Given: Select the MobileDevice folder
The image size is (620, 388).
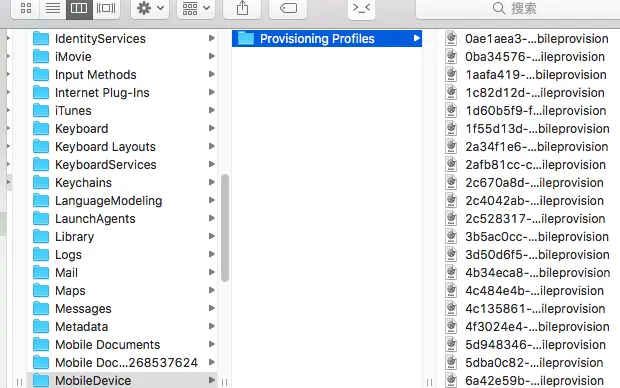Looking at the screenshot, I should (122, 380).
